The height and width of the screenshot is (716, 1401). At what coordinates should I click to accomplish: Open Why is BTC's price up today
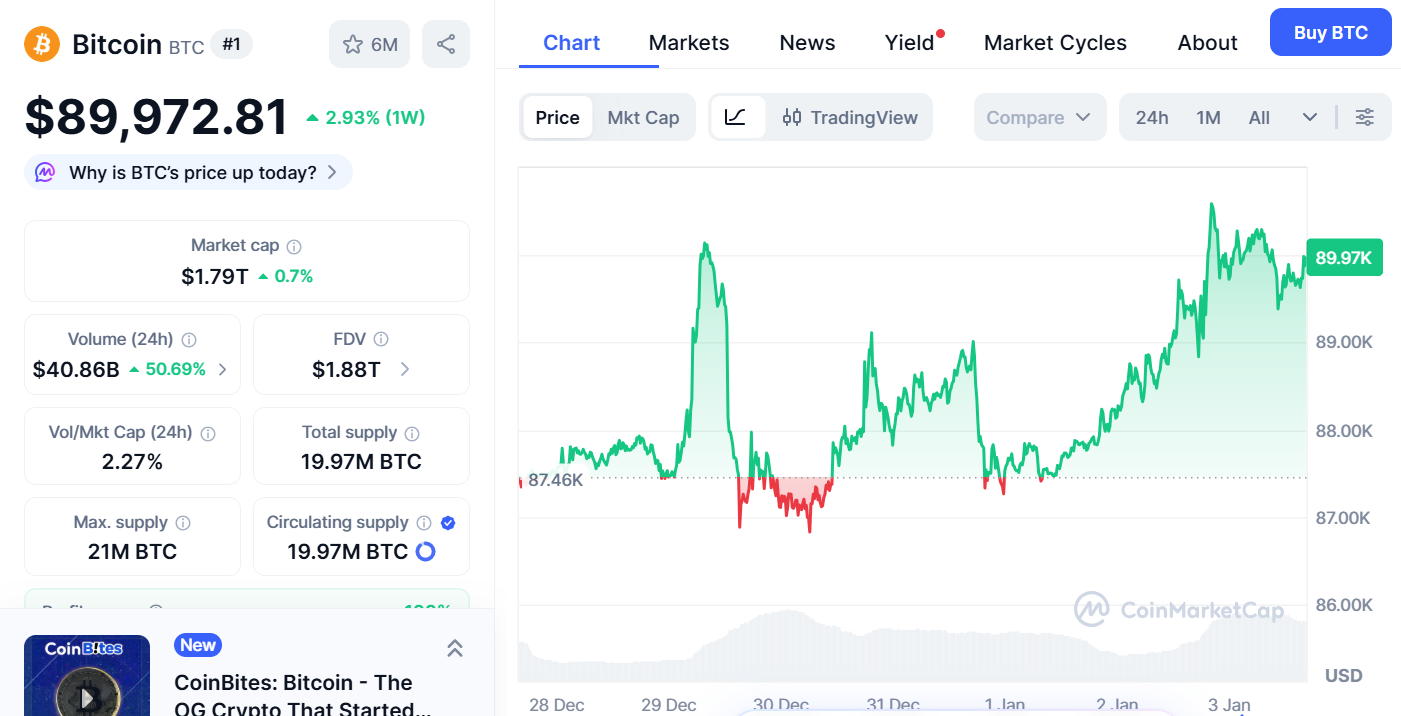[x=189, y=172]
